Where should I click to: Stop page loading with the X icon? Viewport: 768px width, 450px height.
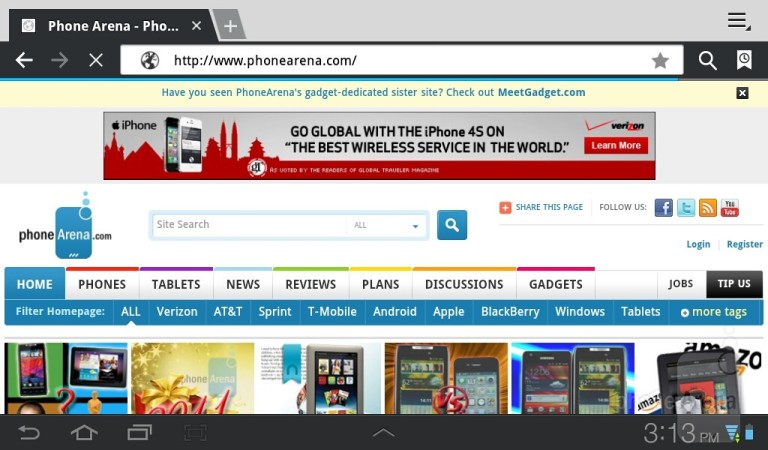tap(96, 60)
